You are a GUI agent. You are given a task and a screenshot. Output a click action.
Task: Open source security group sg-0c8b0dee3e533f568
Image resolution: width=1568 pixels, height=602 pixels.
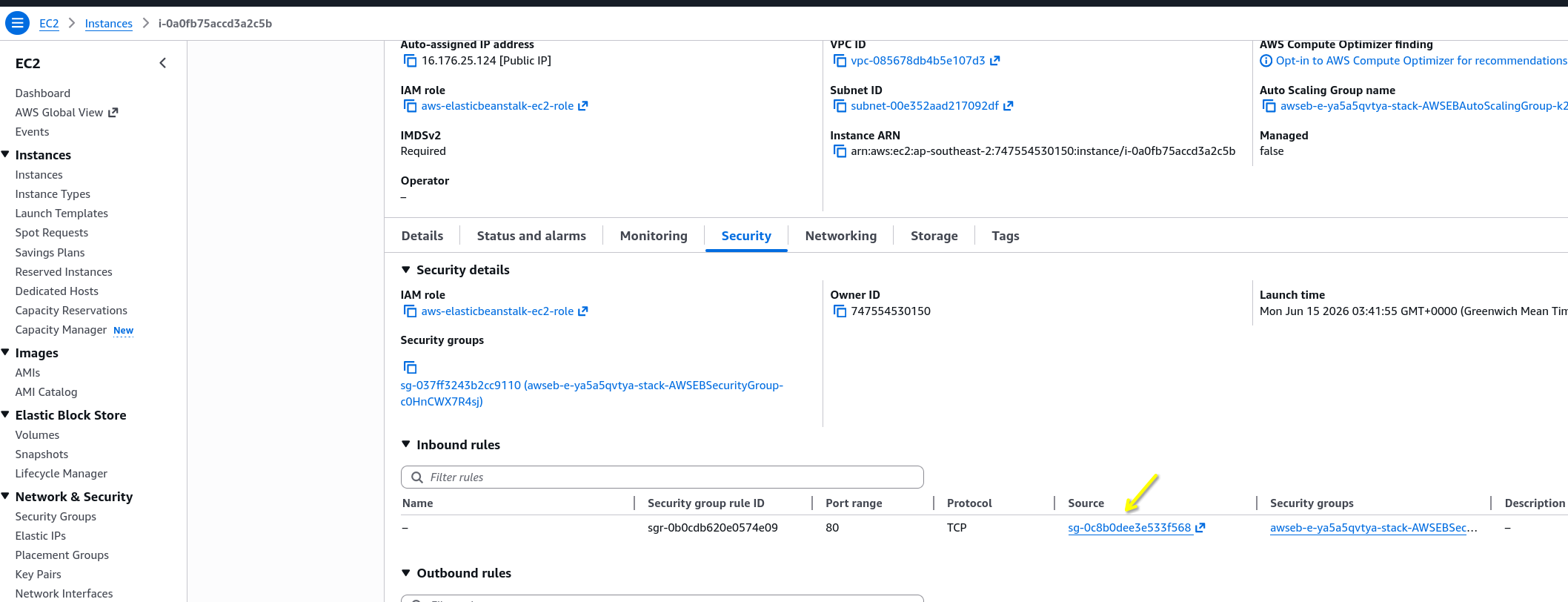click(1129, 528)
